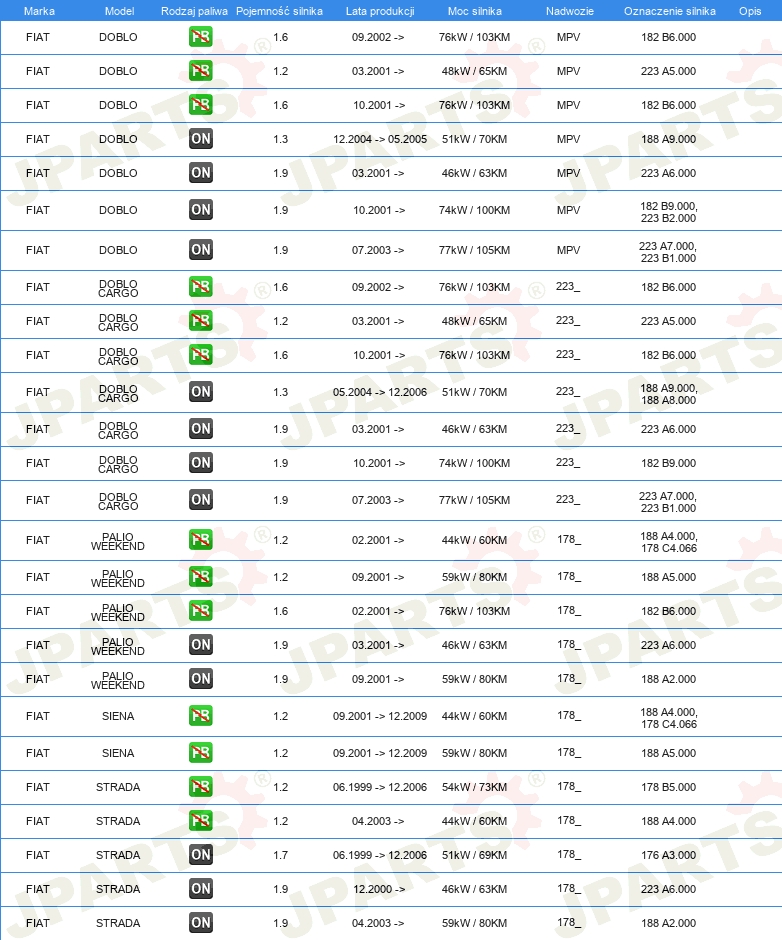Click production years 12.2004 -> 05.2005
The image size is (782, 940).
click(380, 139)
